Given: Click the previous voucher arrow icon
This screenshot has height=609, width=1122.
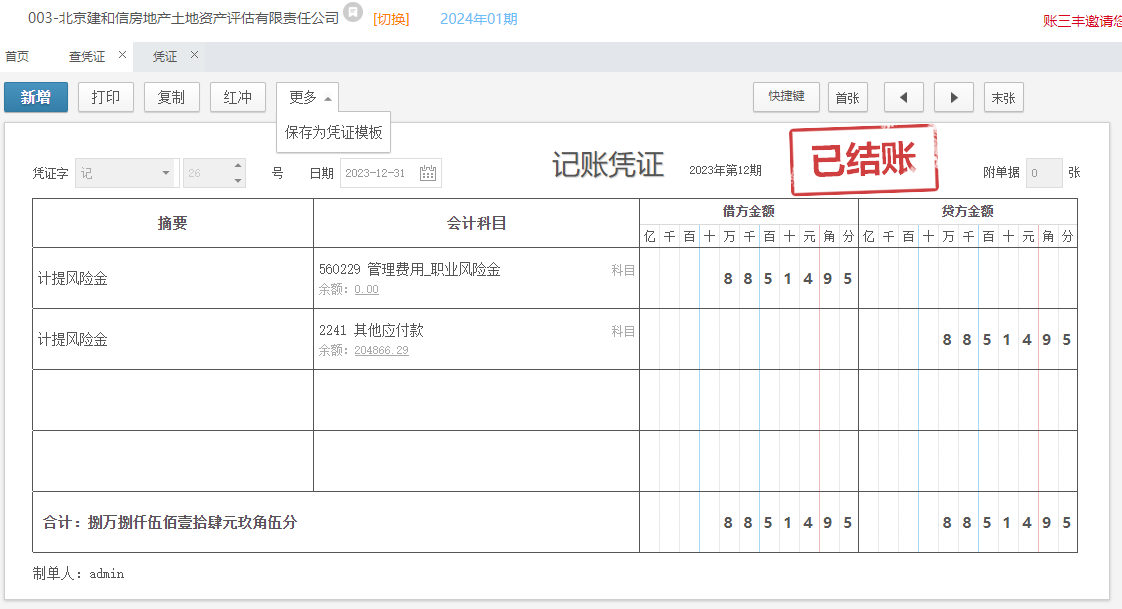Looking at the screenshot, I should pyautogui.click(x=904, y=97).
